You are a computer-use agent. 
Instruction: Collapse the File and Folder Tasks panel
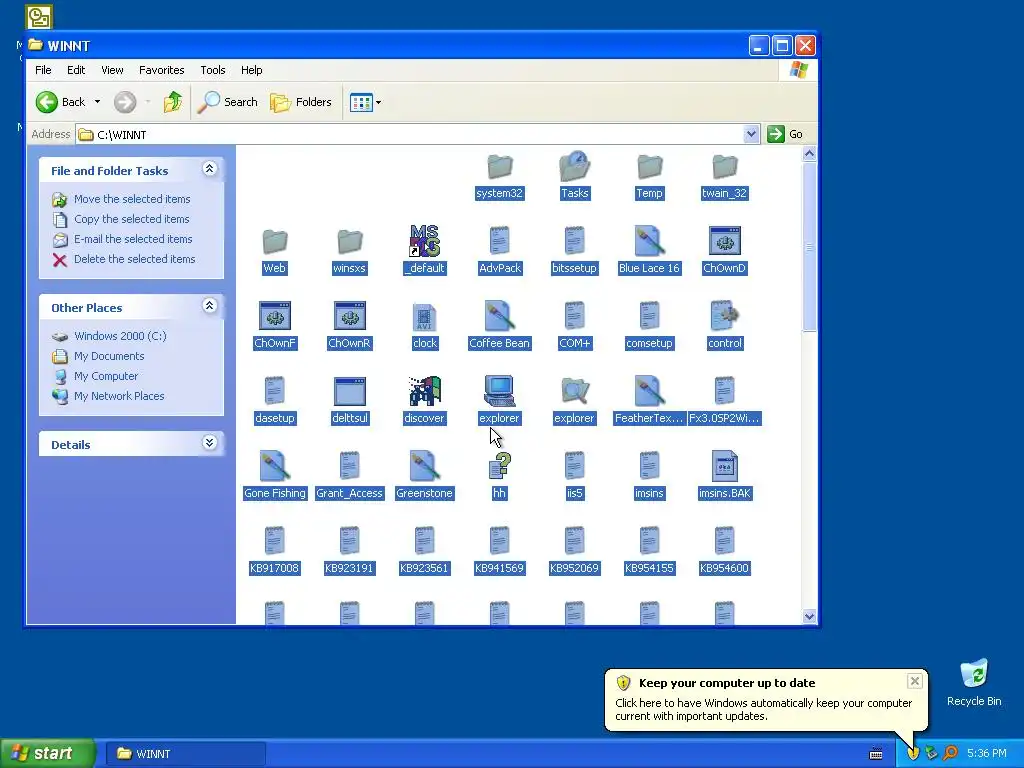(x=210, y=169)
